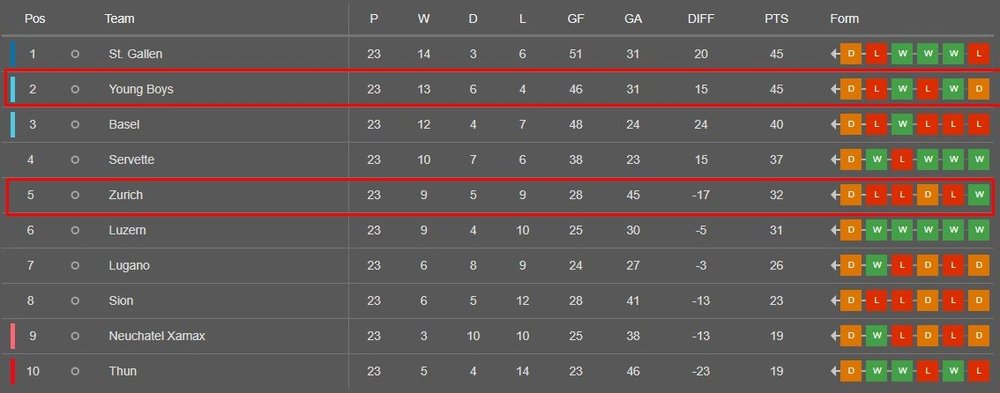Toggle the circle marker beside Servette
Viewport: 1000px width, 393px height.
tap(75, 160)
